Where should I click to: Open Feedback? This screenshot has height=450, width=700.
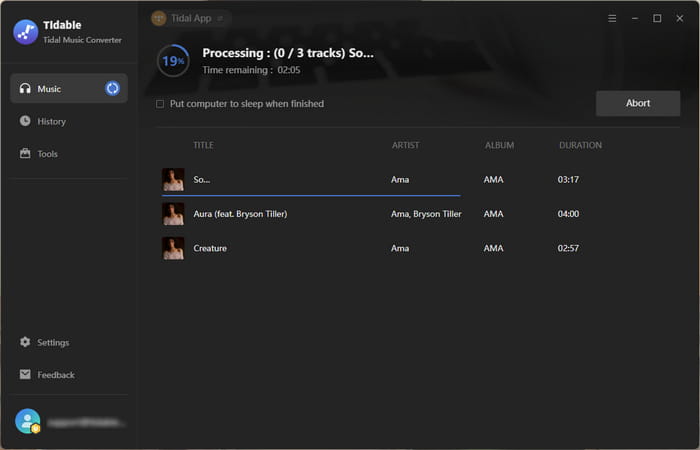coord(69,375)
